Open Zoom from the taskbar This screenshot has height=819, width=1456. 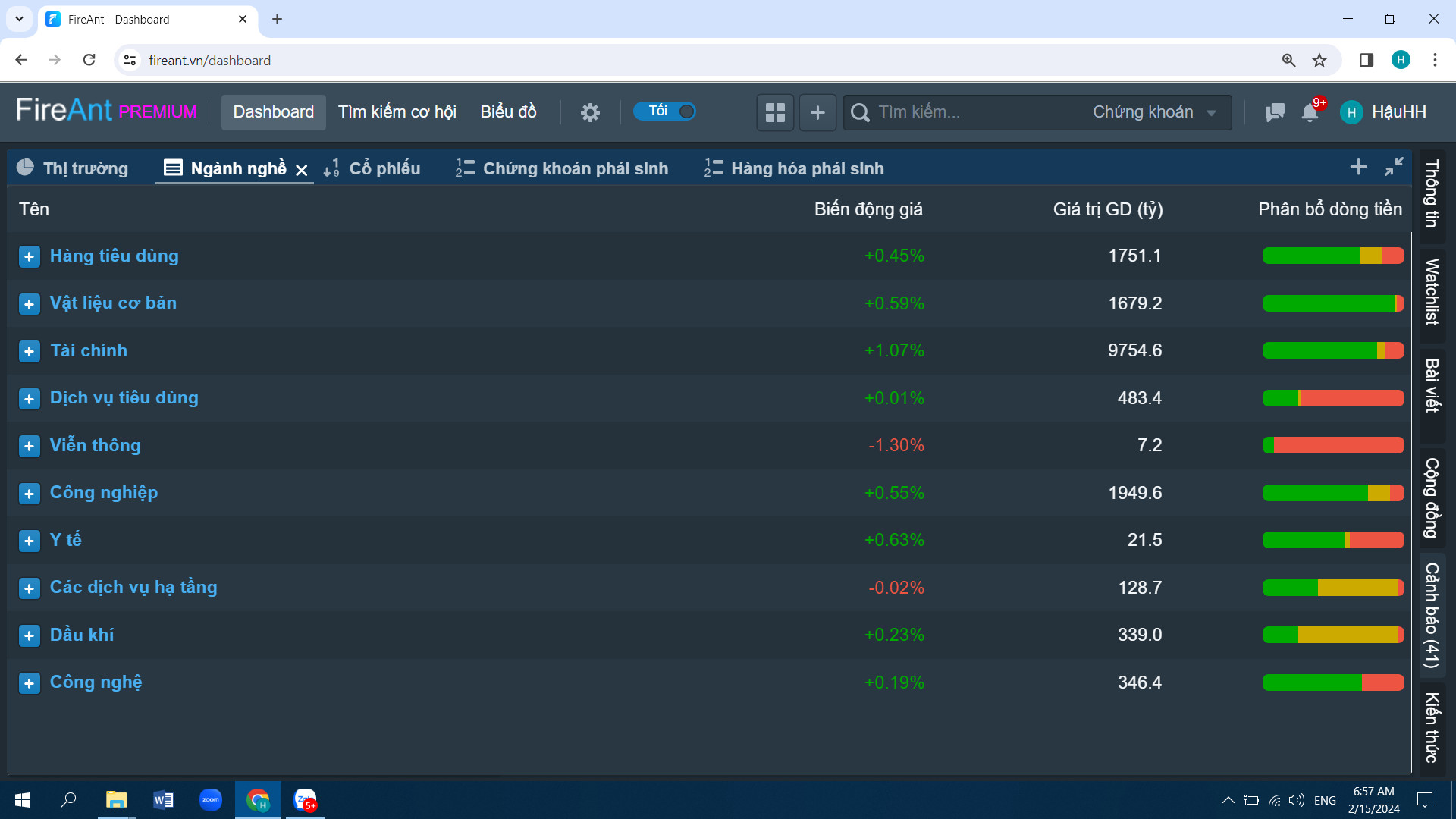point(210,800)
